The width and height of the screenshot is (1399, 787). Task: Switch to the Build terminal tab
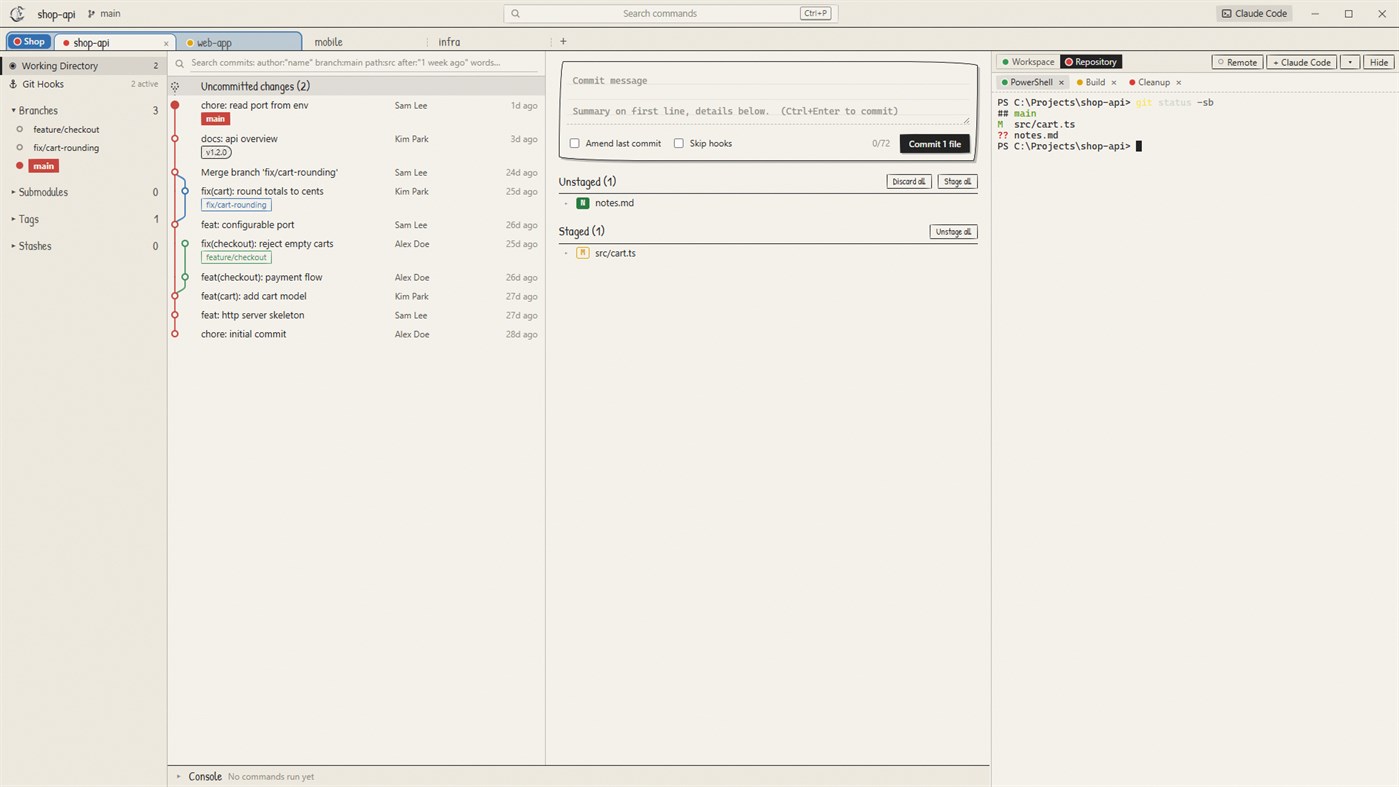click(1095, 83)
